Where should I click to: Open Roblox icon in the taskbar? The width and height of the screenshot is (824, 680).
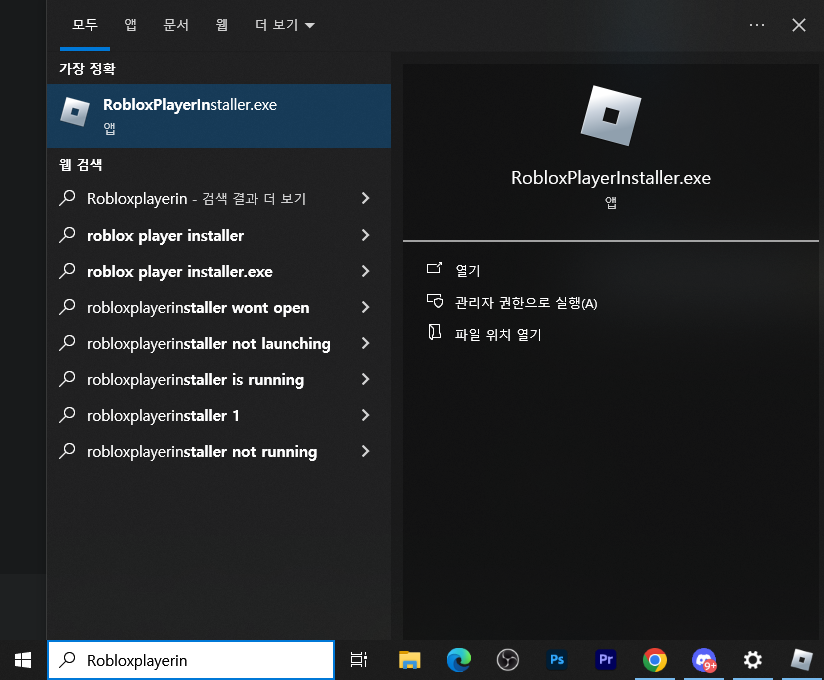tap(801, 660)
